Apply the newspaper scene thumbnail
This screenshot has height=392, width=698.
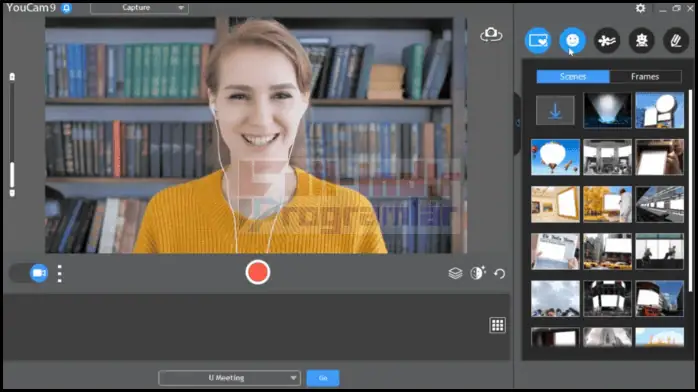(555, 251)
